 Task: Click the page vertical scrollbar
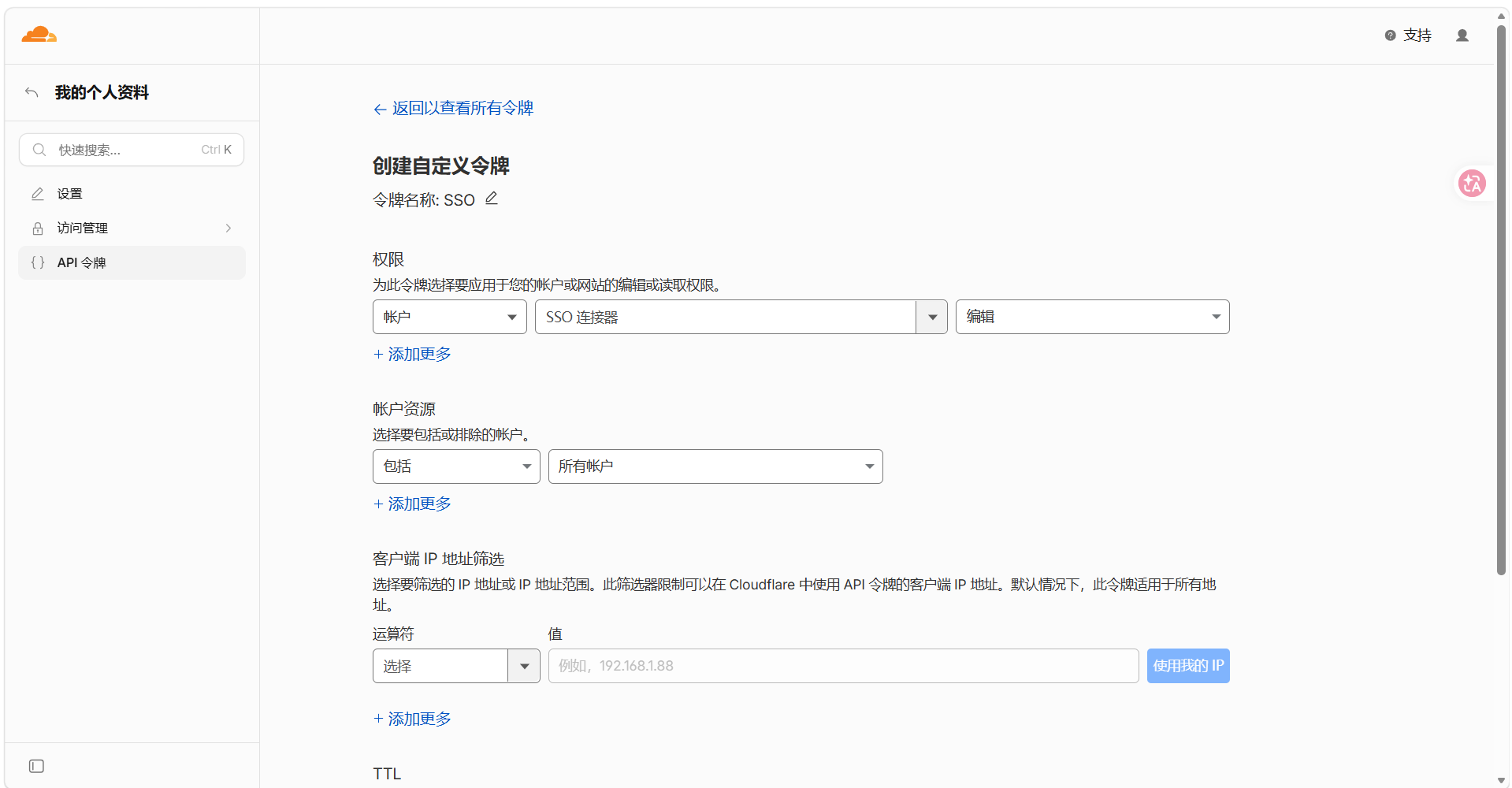1502,299
